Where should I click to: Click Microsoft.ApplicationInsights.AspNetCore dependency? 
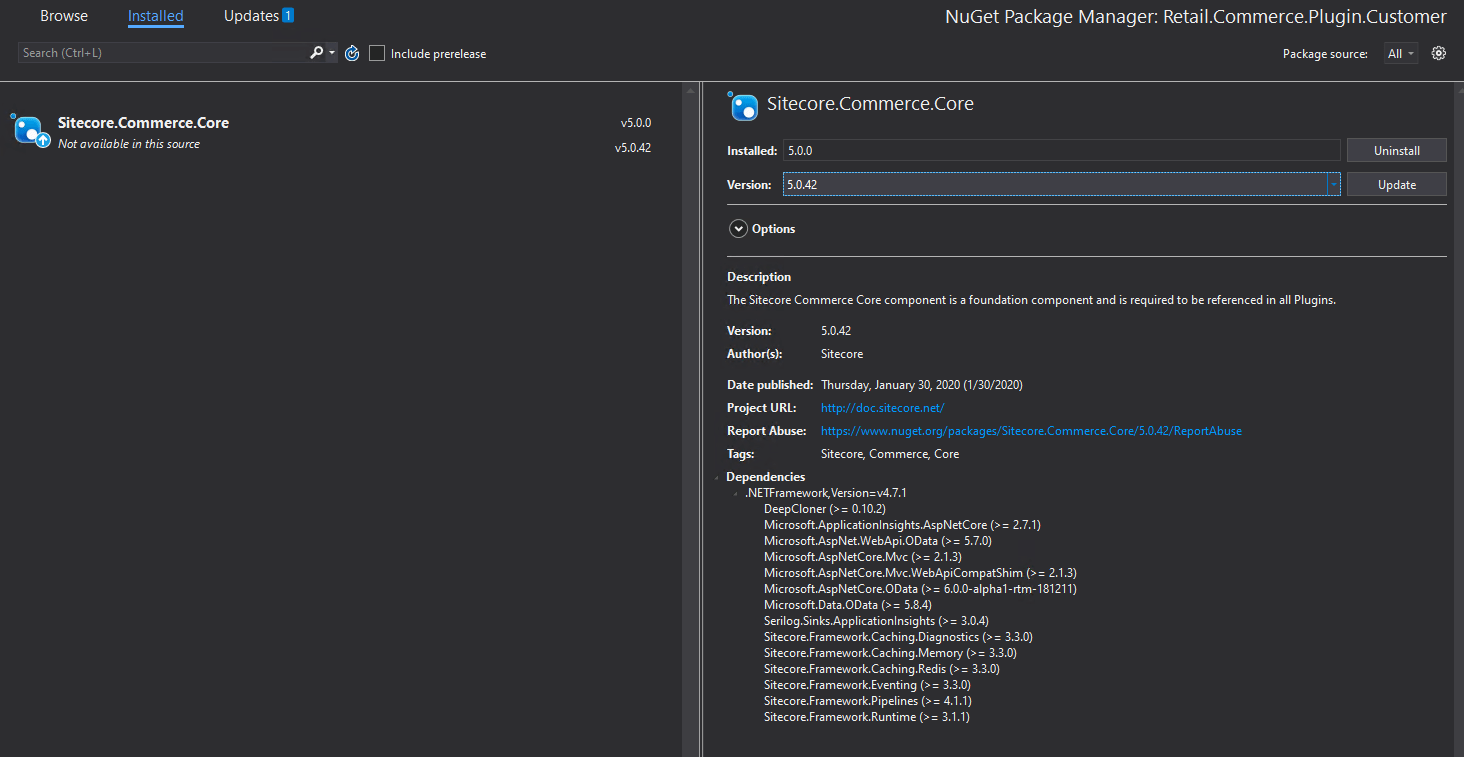[x=902, y=525]
